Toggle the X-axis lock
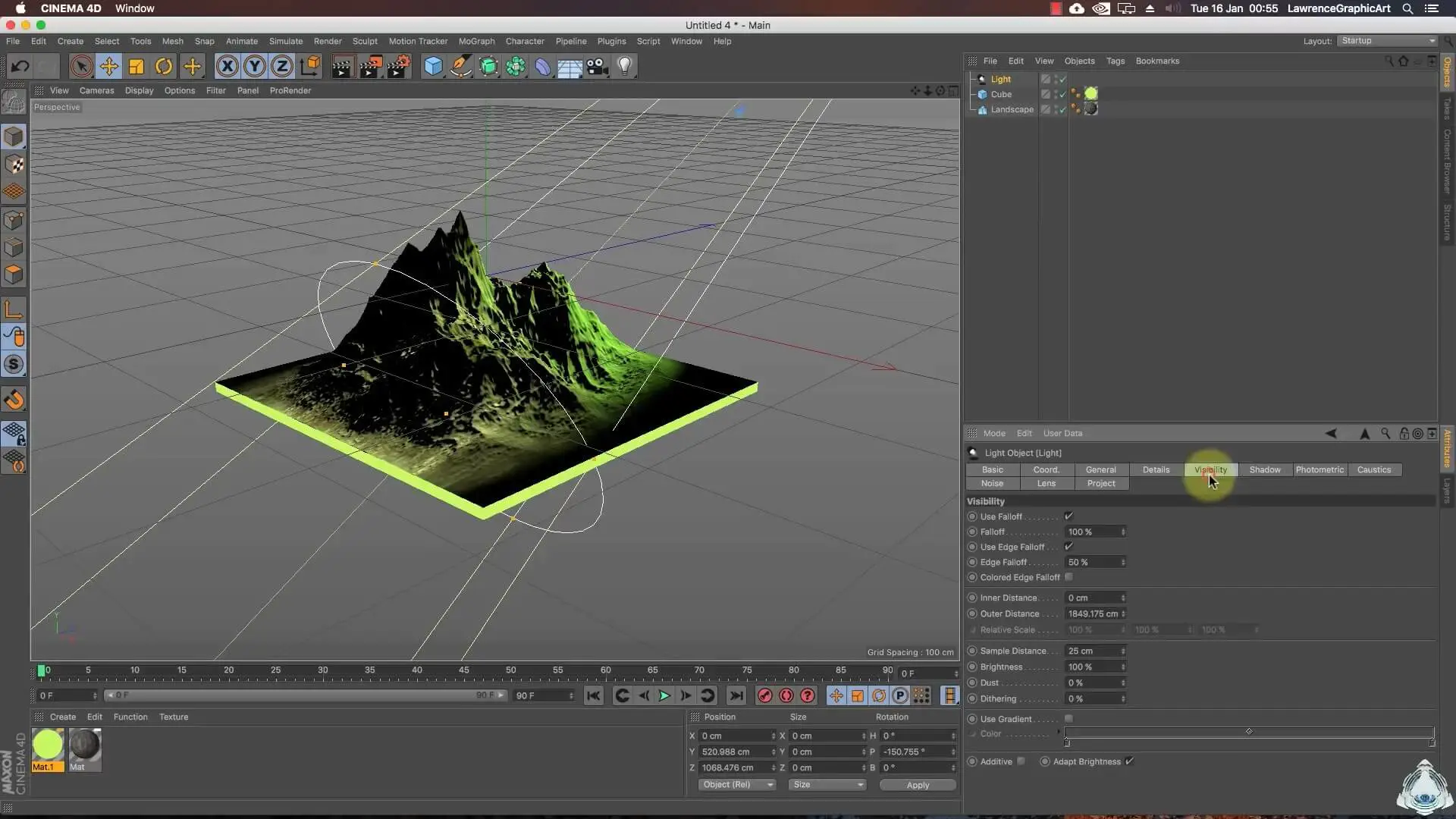This screenshot has height=819, width=1456. (227, 67)
